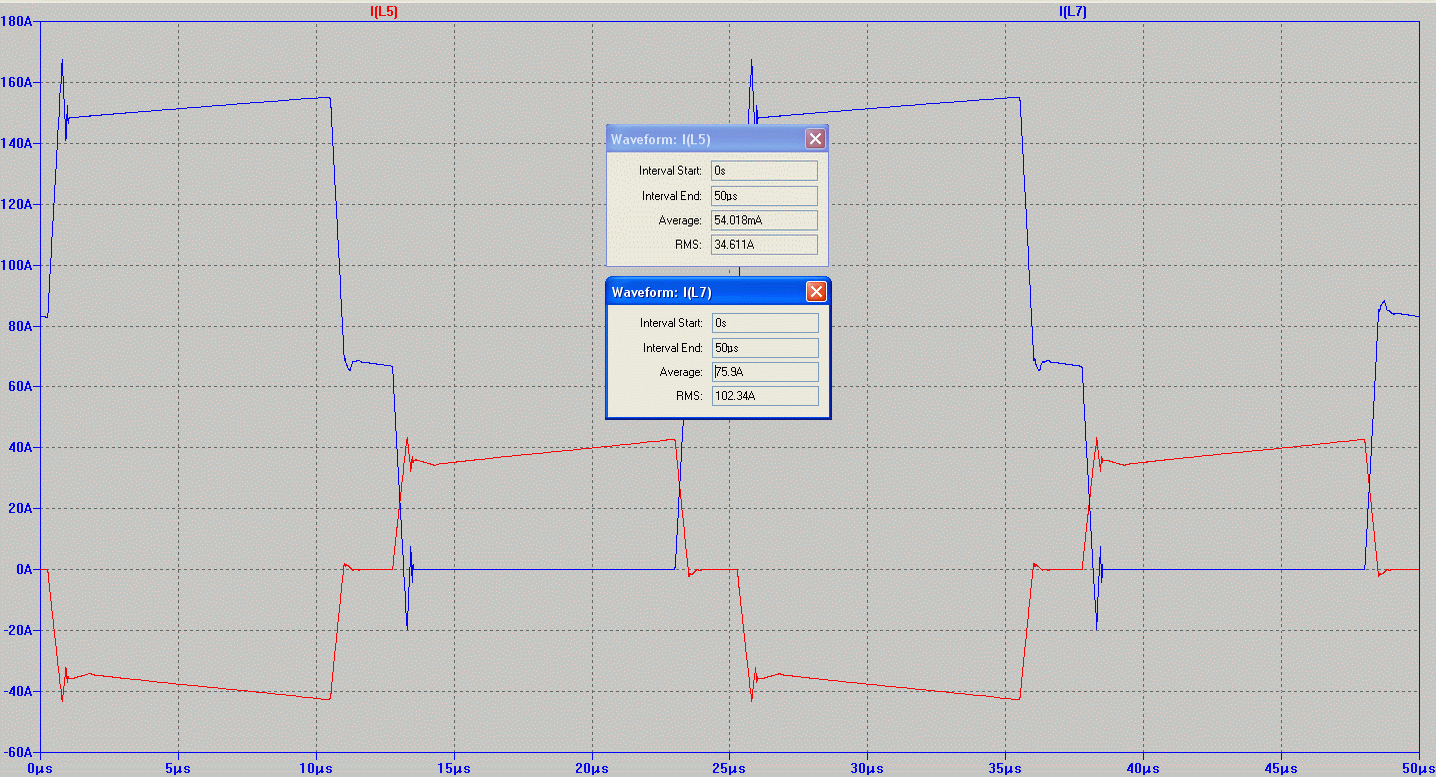Select the 34.611A RMS field
The height and width of the screenshot is (777, 1436).
click(764, 245)
